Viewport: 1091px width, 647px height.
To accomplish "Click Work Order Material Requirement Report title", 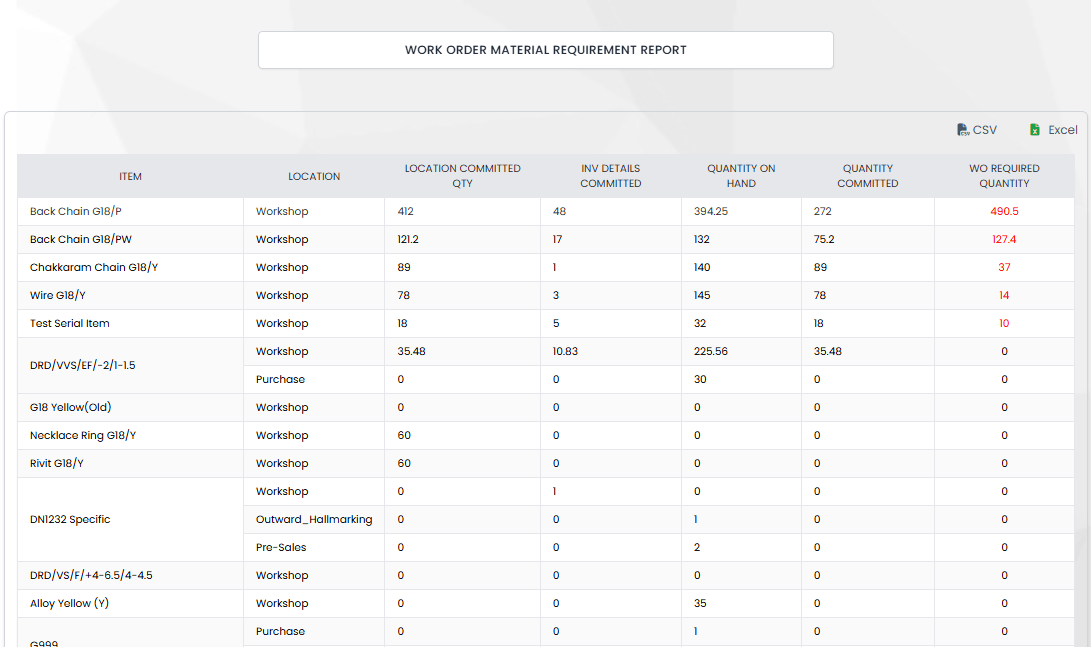I will (545, 50).
